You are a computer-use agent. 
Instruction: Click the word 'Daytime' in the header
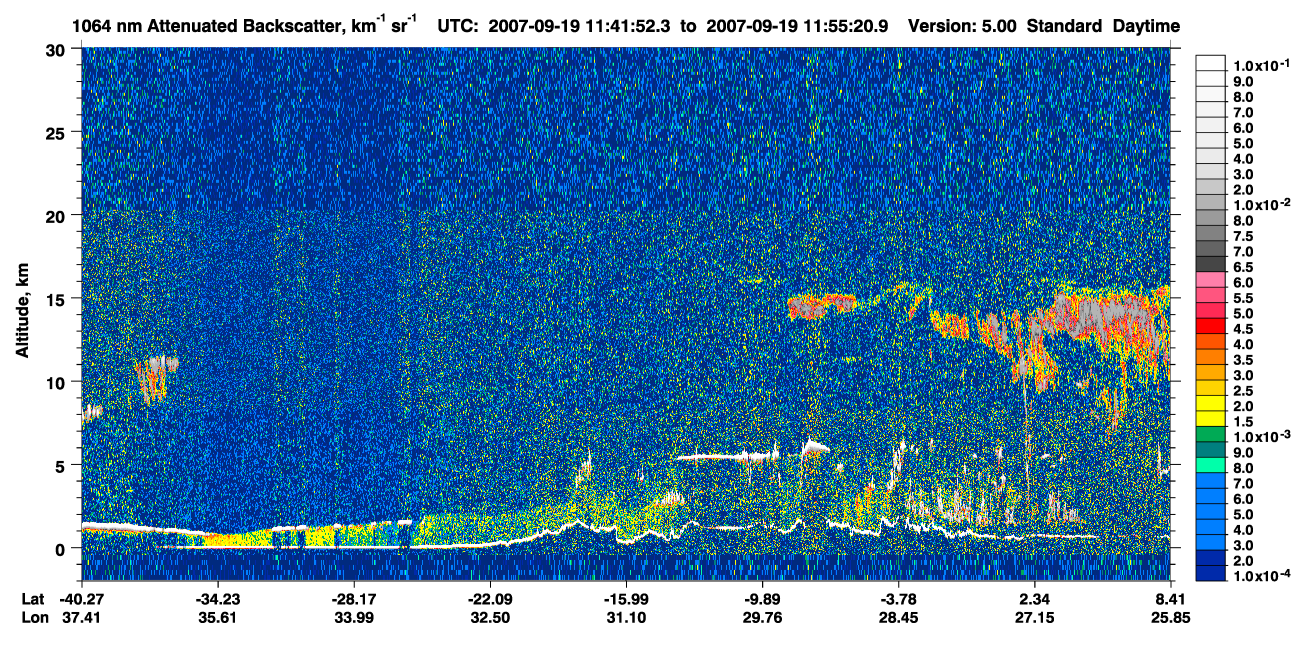point(1146,26)
